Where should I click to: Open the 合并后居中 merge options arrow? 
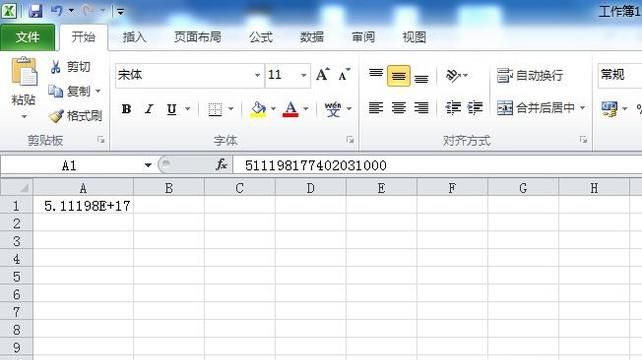[x=583, y=108]
